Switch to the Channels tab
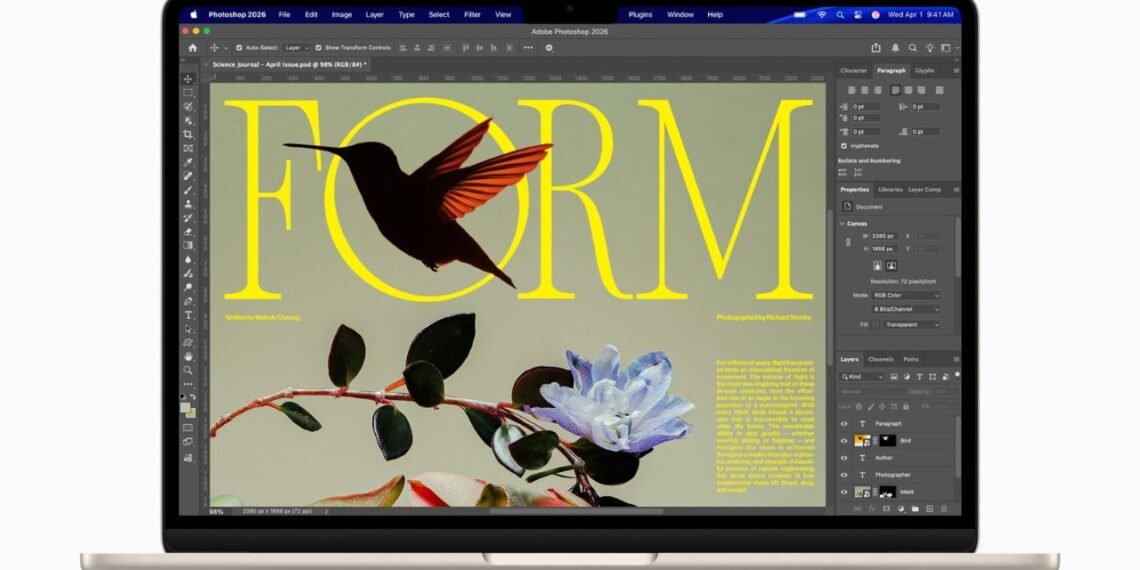 (x=880, y=359)
